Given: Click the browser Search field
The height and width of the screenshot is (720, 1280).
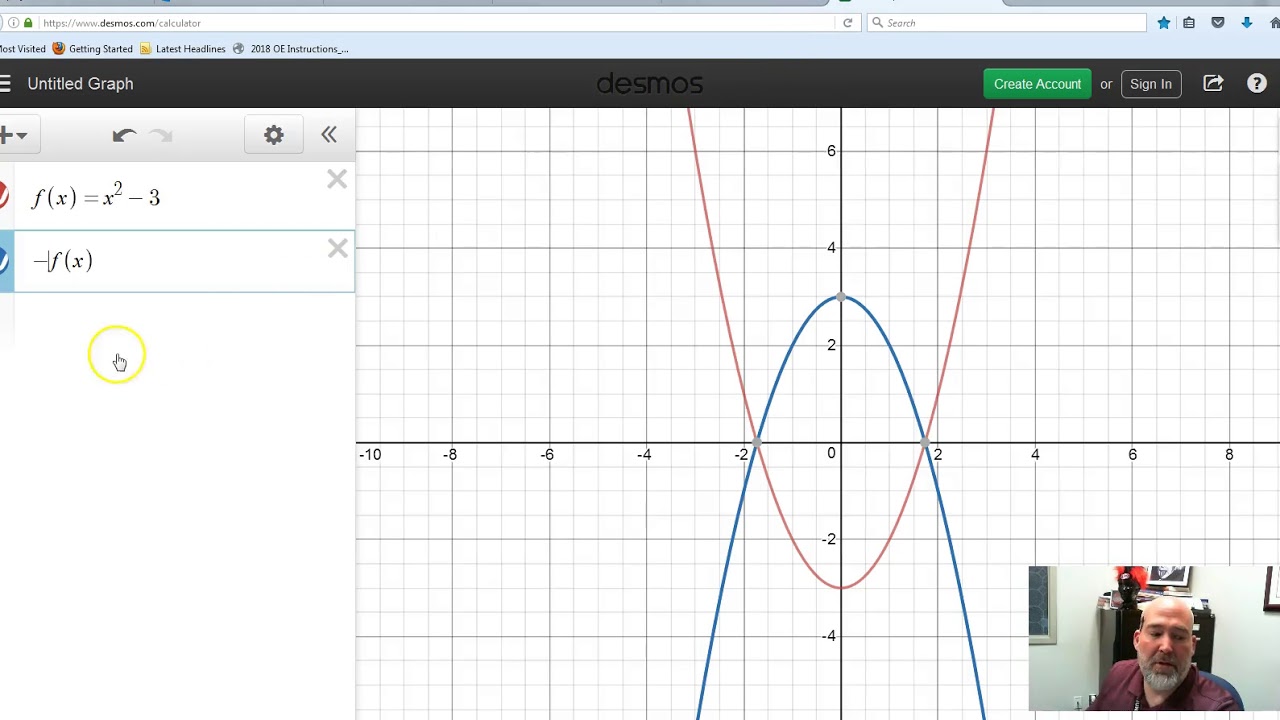Looking at the screenshot, I should (1006, 23).
